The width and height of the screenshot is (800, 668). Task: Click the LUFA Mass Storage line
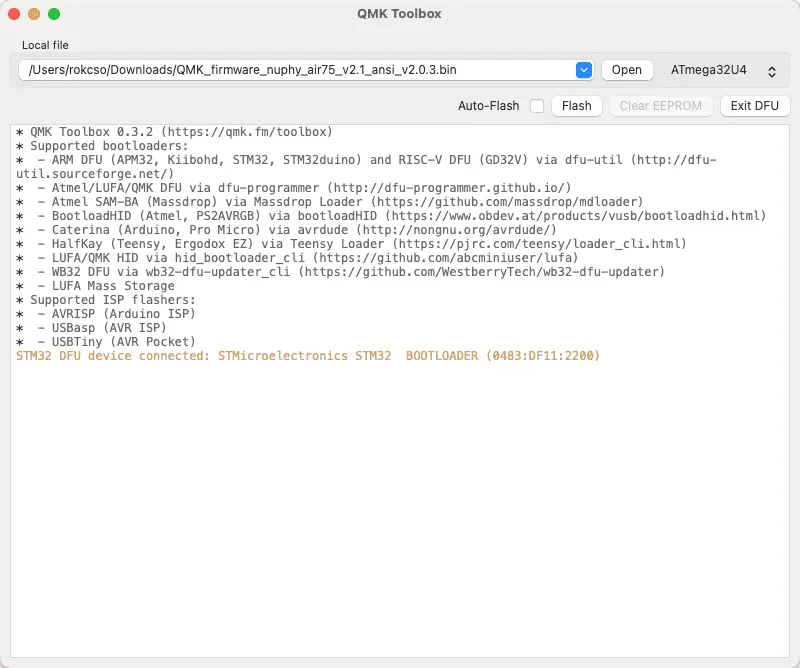tap(95, 286)
